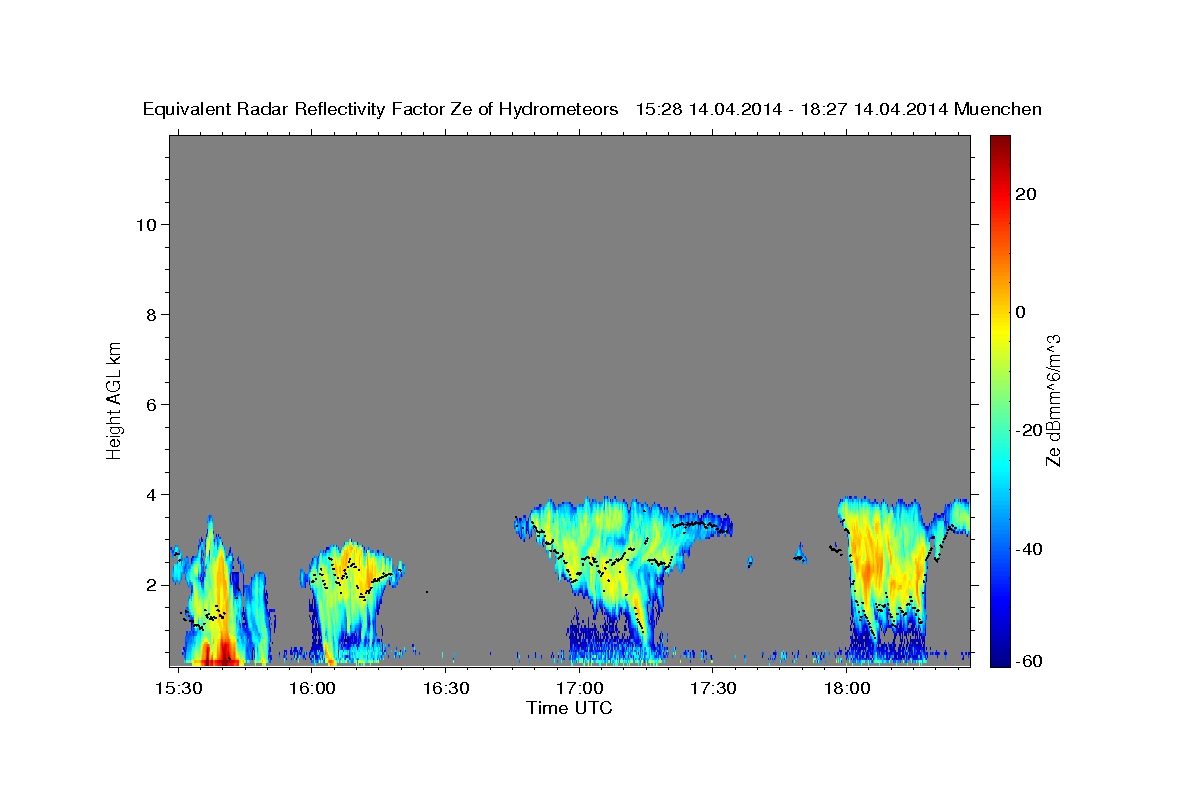
Task: Click the height tick label 10
Action: 148,224
